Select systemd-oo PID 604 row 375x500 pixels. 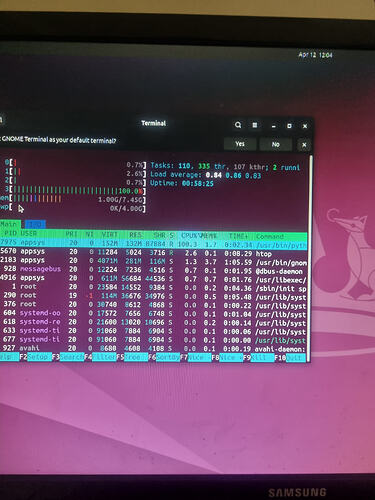[x=153, y=314]
